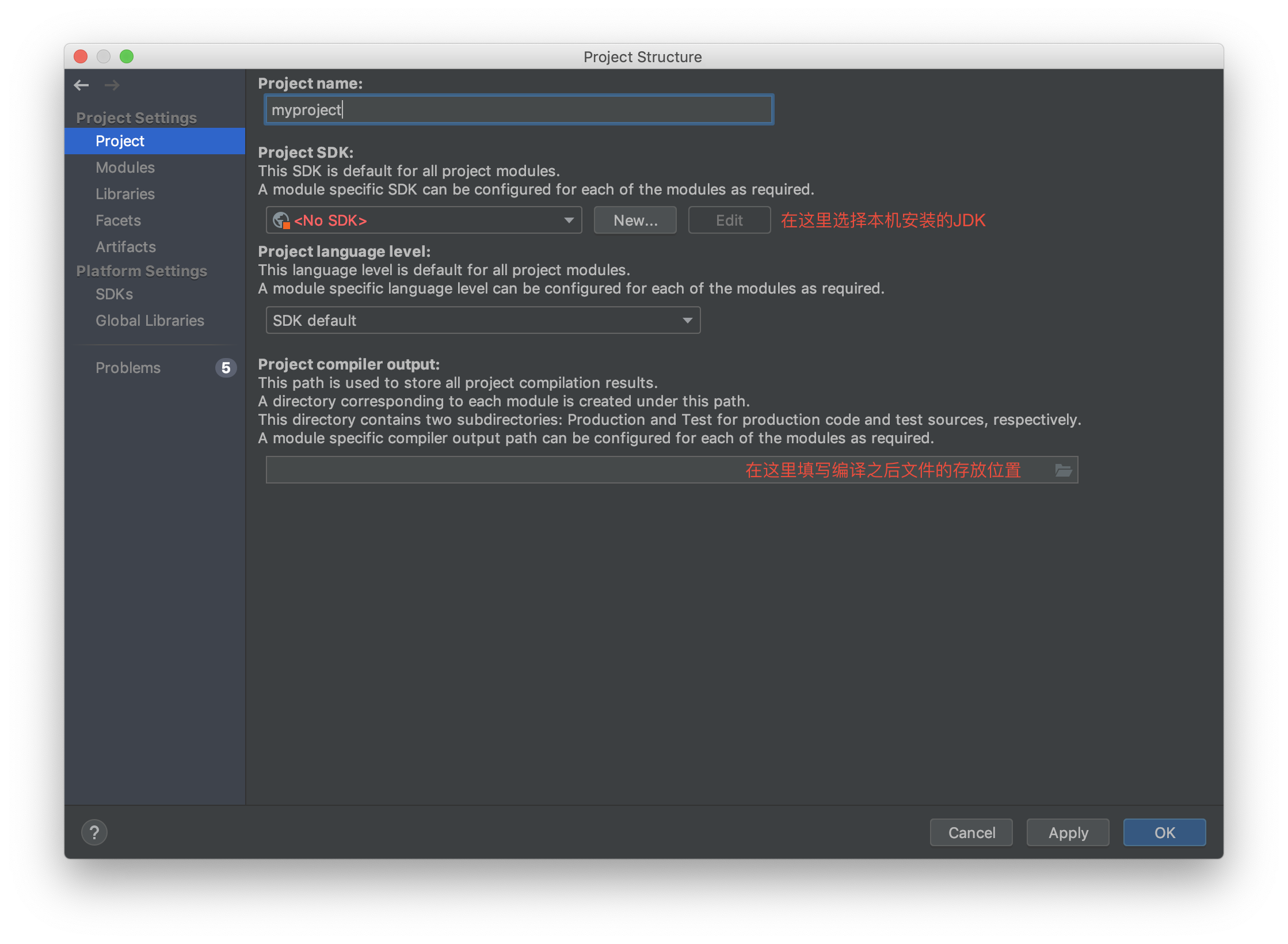The width and height of the screenshot is (1288, 944).
Task: Click Edit button for selected SDK
Action: tap(727, 221)
